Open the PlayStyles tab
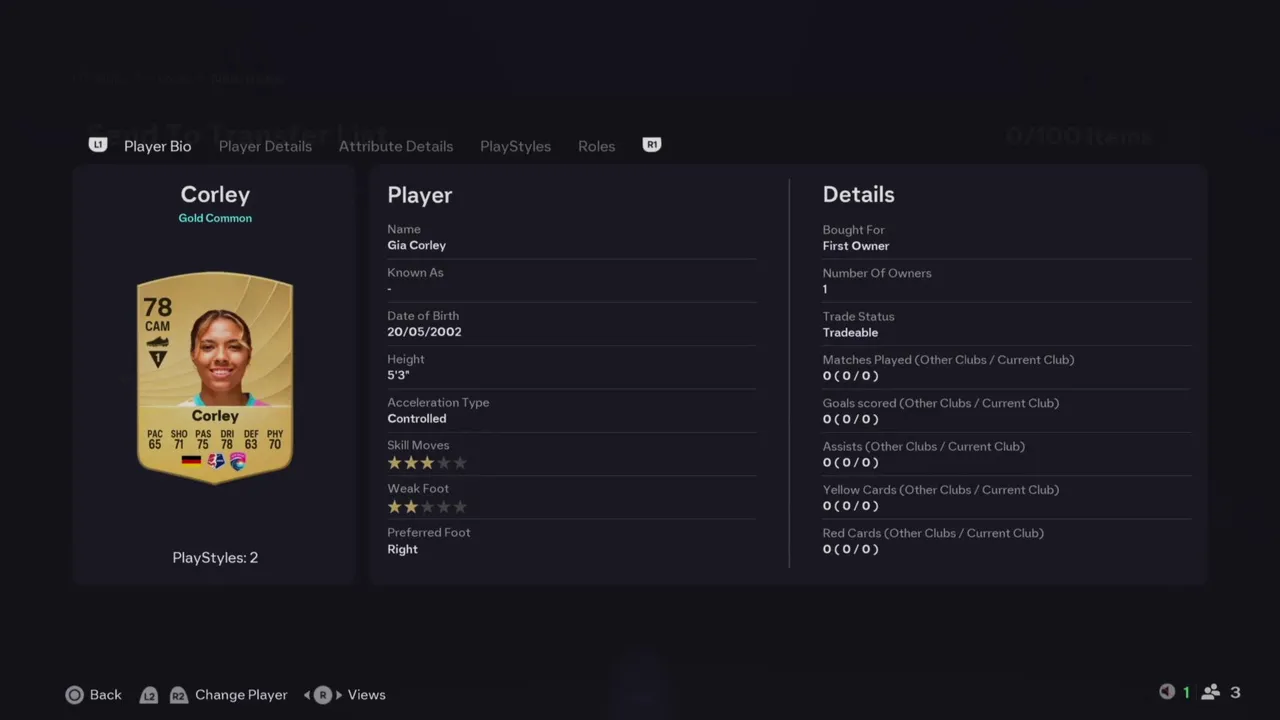 (x=515, y=146)
